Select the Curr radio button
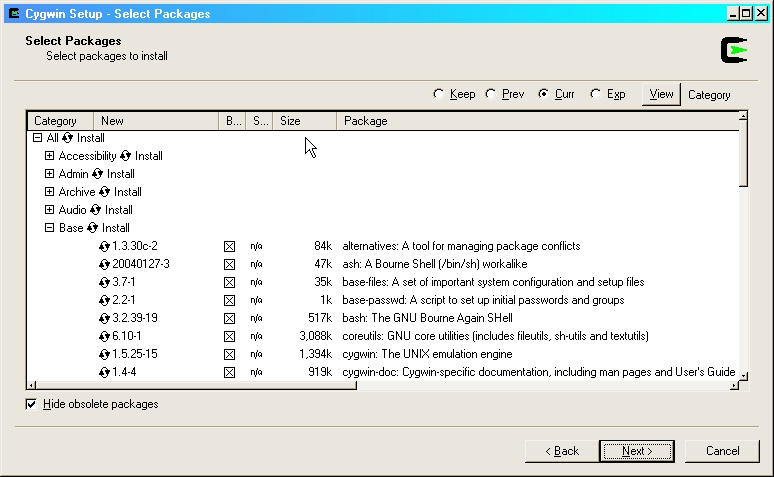This screenshot has width=774, height=477. (543, 94)
